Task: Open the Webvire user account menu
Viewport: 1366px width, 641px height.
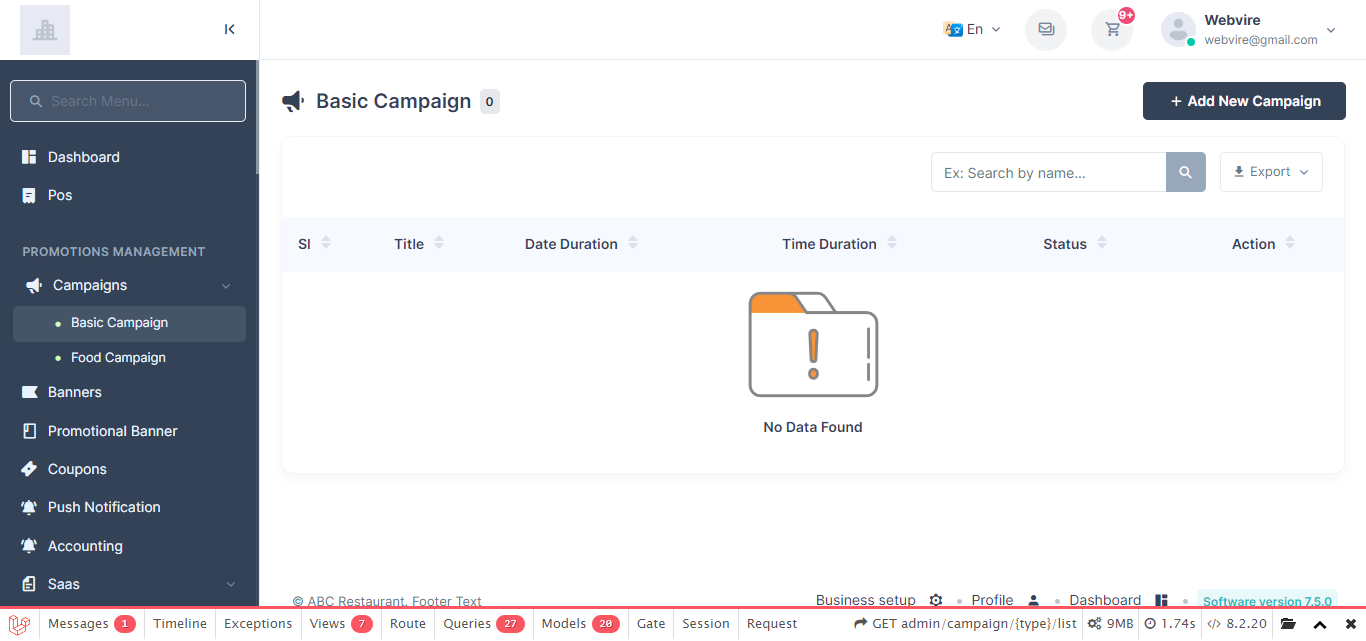Action: point(1249,29)
